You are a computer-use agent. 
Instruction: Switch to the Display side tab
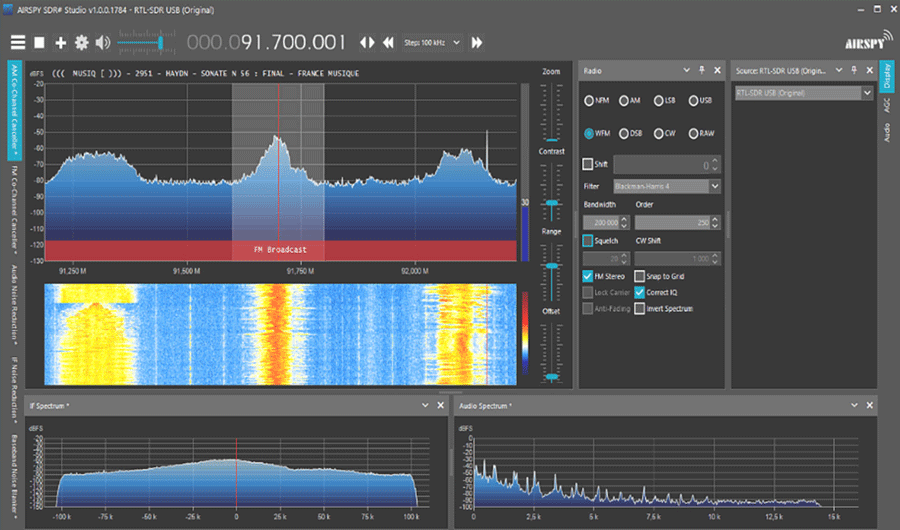[x=887, y=76]
